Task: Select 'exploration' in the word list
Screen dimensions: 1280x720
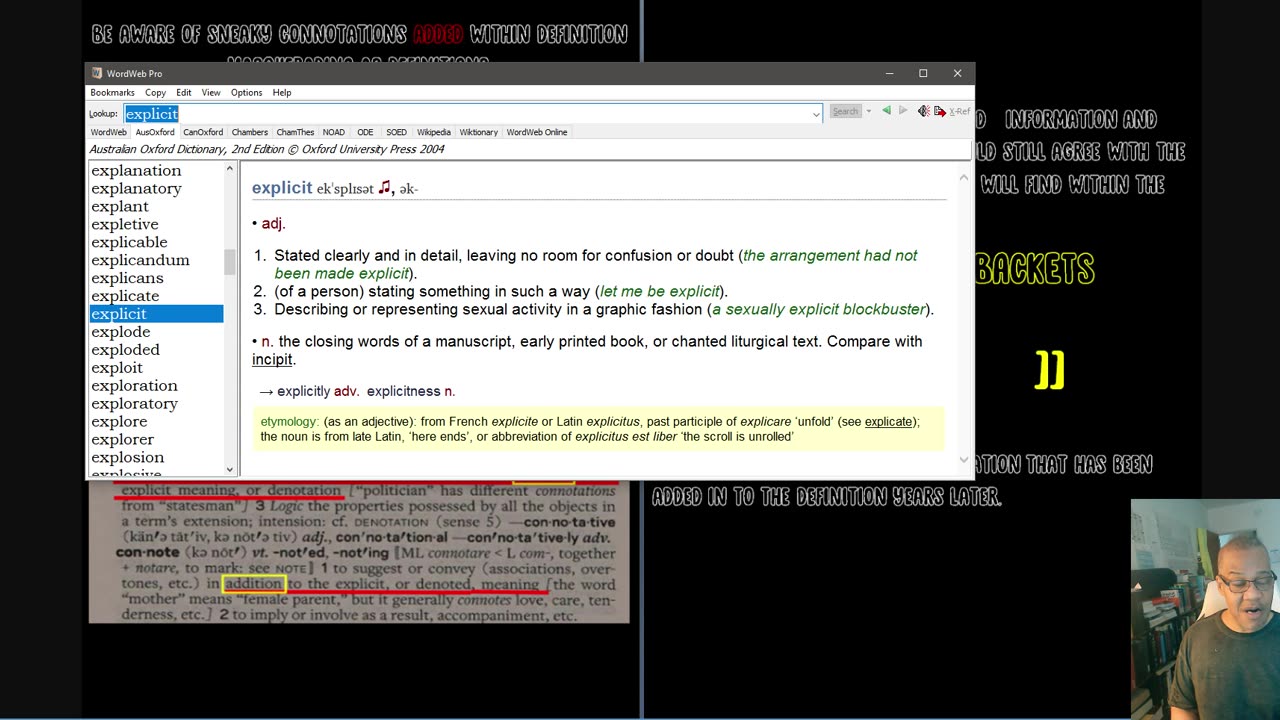Action: point(134,386)
